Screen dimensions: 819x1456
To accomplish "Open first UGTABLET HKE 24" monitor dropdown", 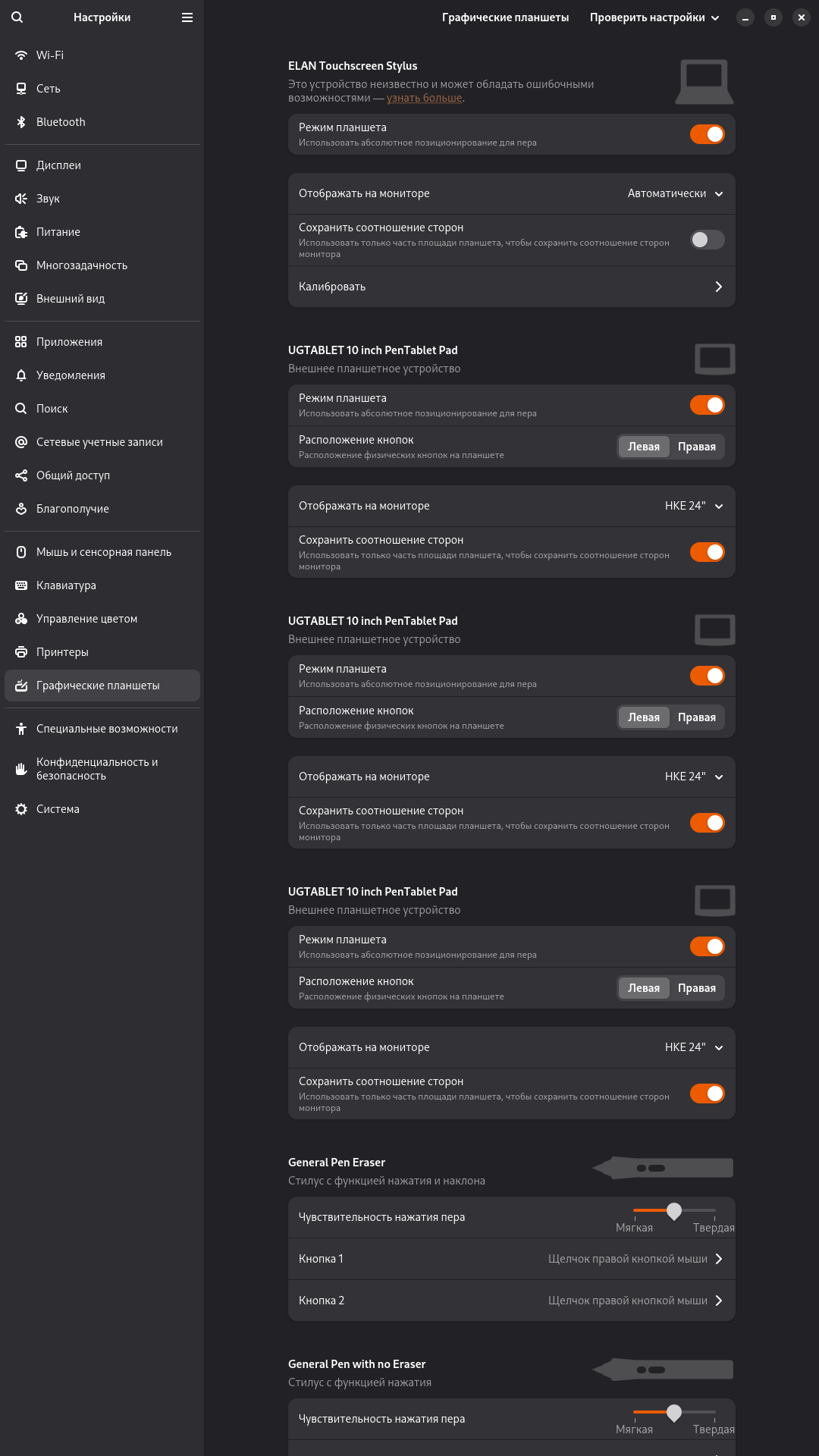I will tap(694, 506).
